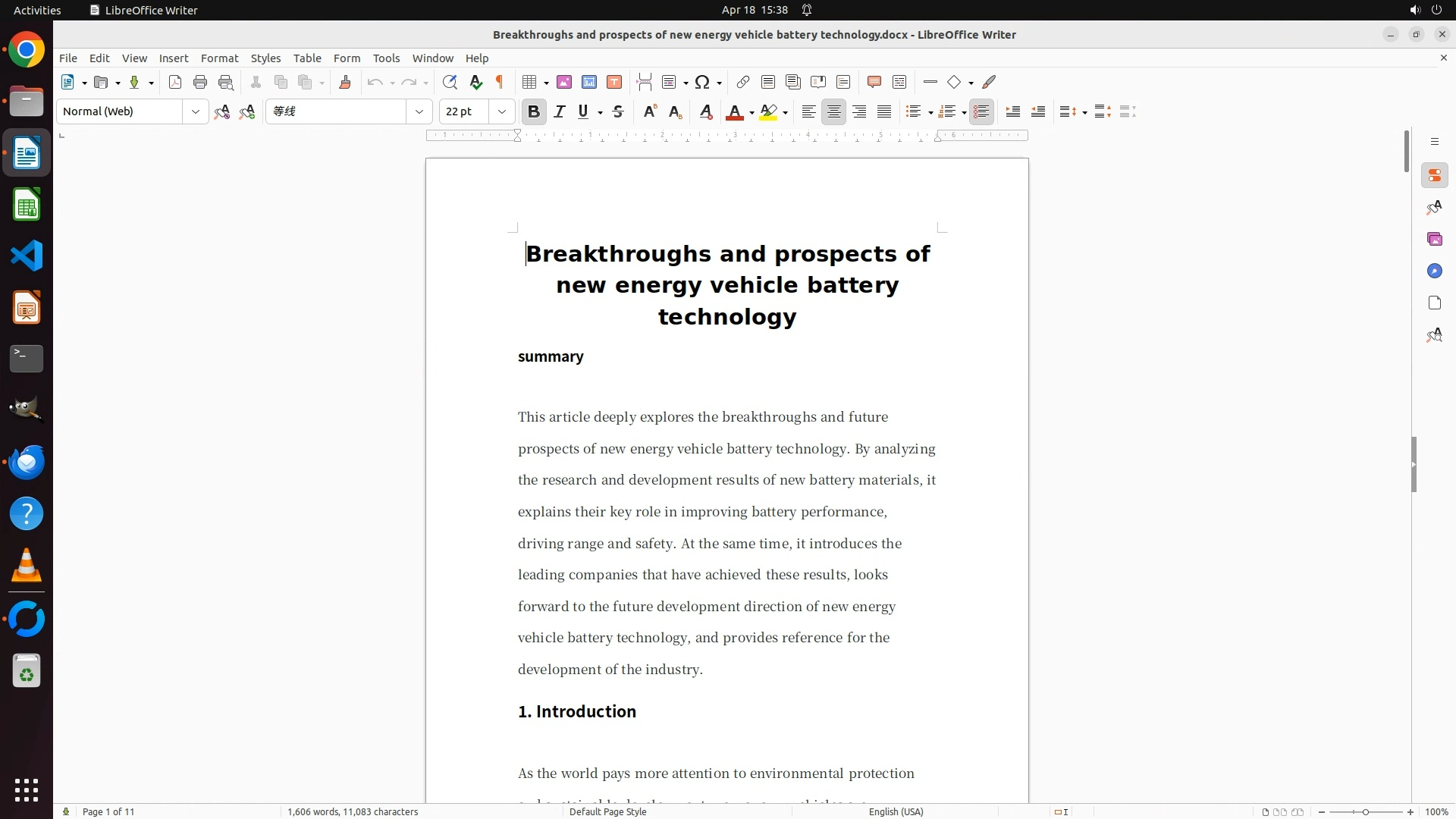Click English (USA) language in status bar

896,811
